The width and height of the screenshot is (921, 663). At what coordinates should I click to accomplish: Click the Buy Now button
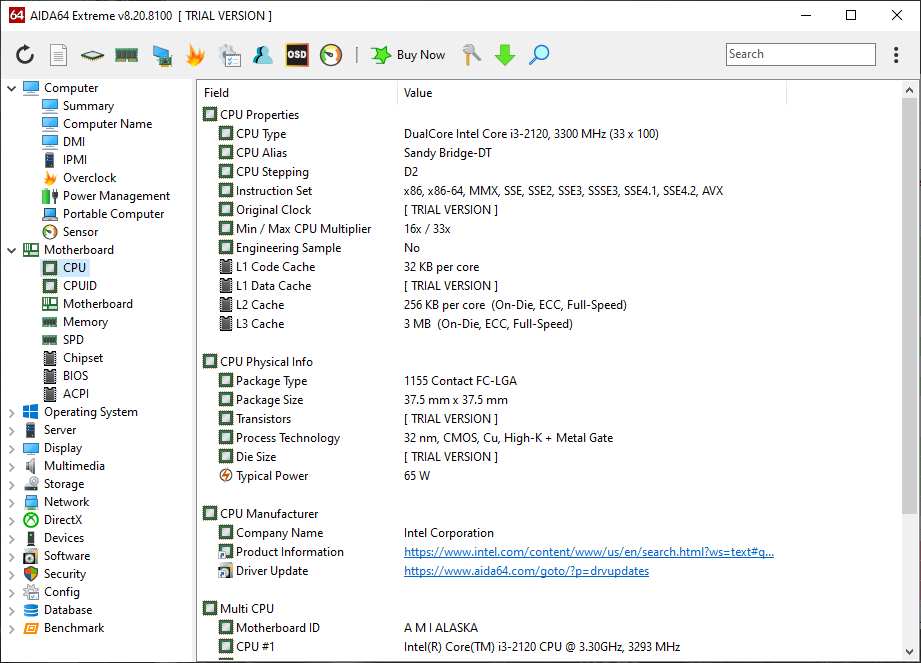click(408, 55)
